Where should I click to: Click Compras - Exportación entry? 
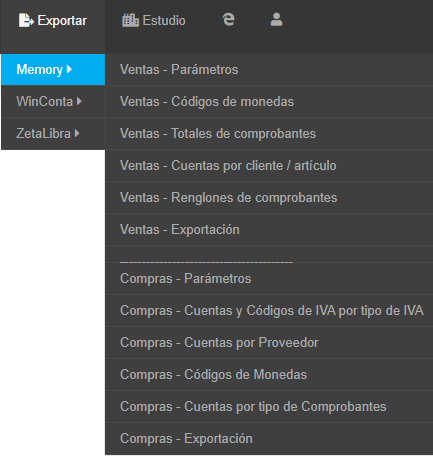click(x=269, y=438)
